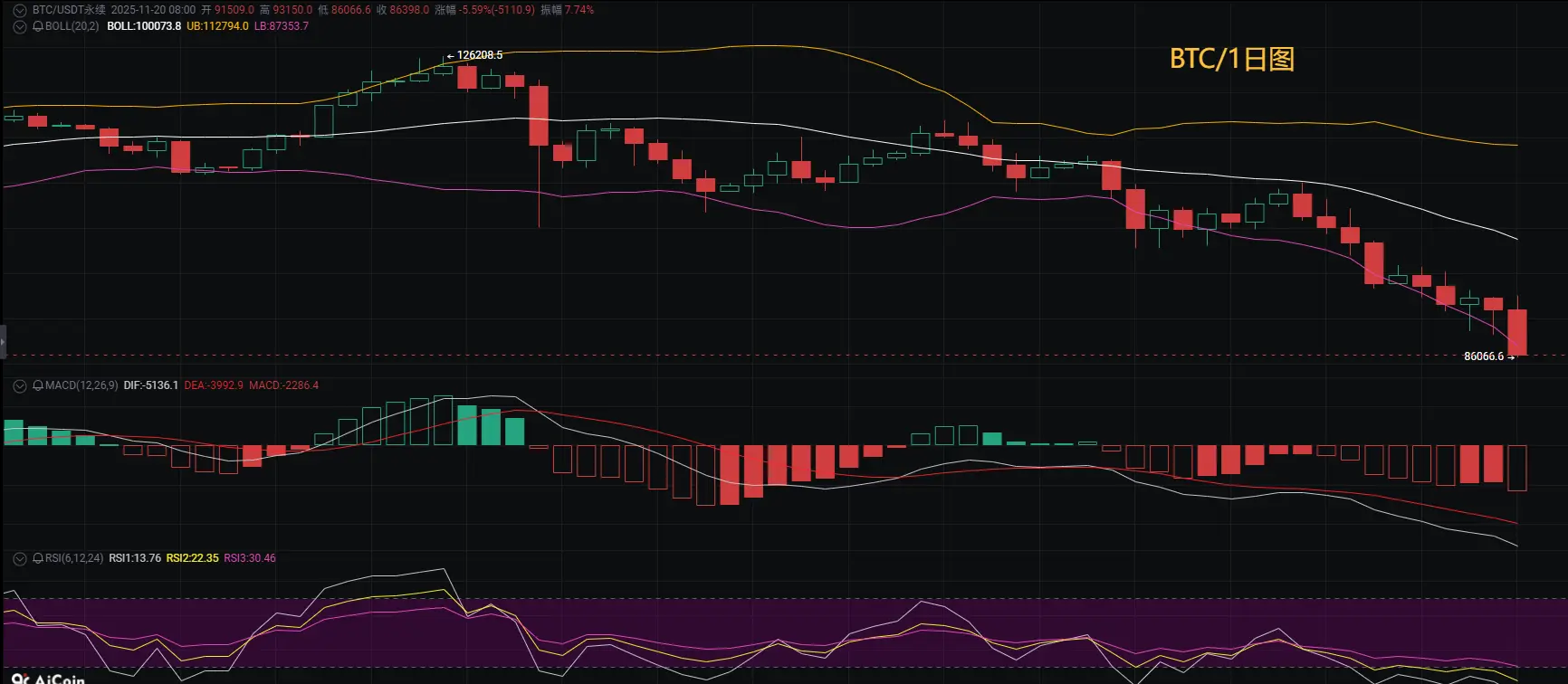Screen dimensions: 1568x684
Task: Click the DIF:-5136.1 value
Action: click(151, 385)
